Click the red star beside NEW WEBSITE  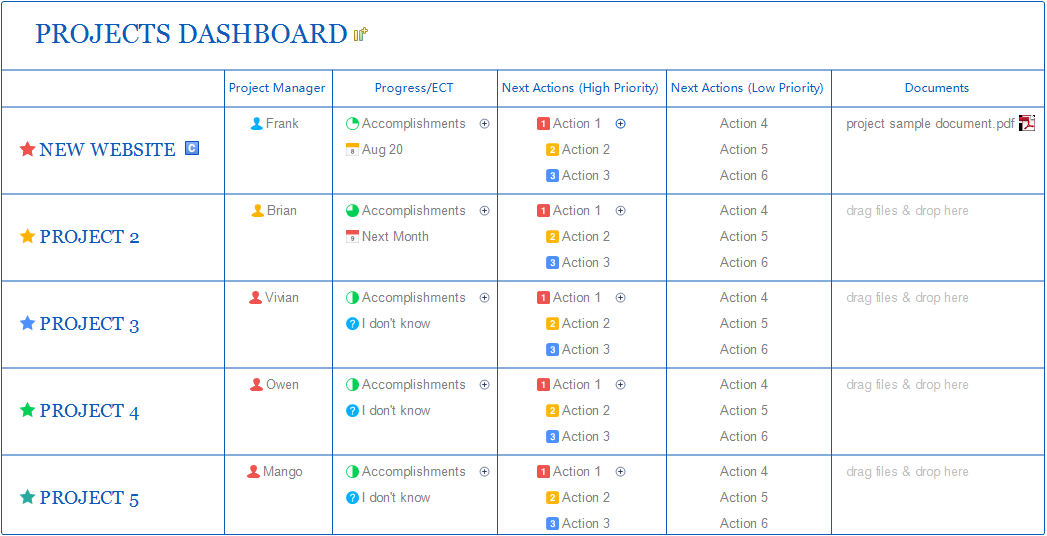[x=27, y=150]
